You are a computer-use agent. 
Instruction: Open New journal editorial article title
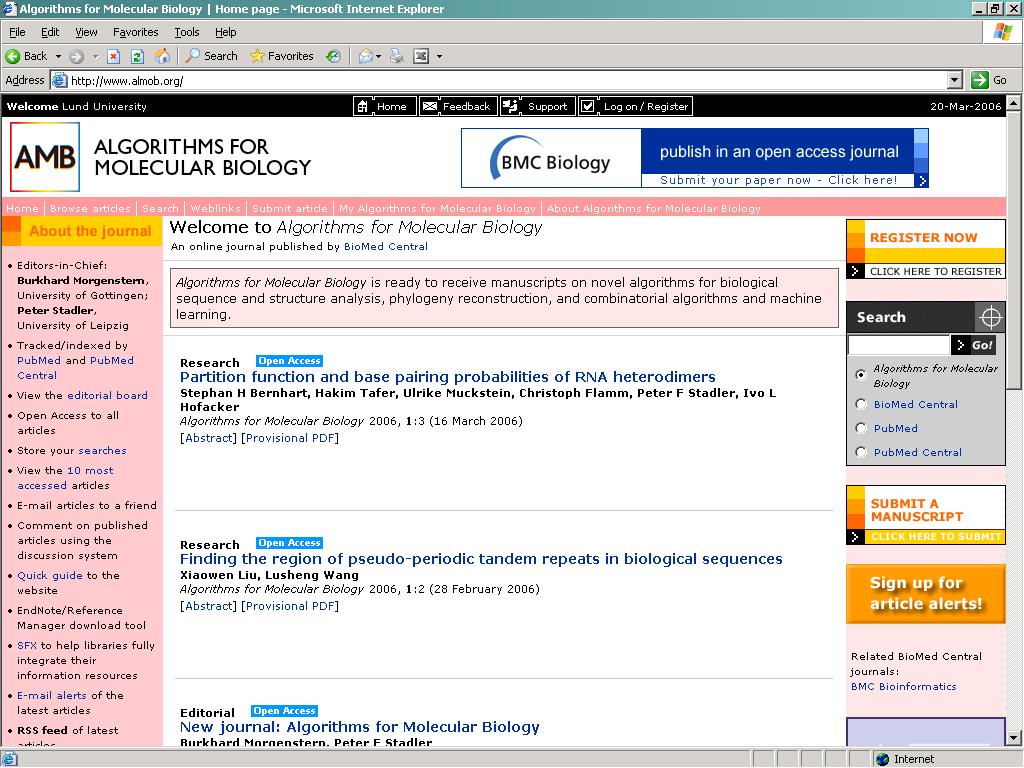(x=359, y=727)
